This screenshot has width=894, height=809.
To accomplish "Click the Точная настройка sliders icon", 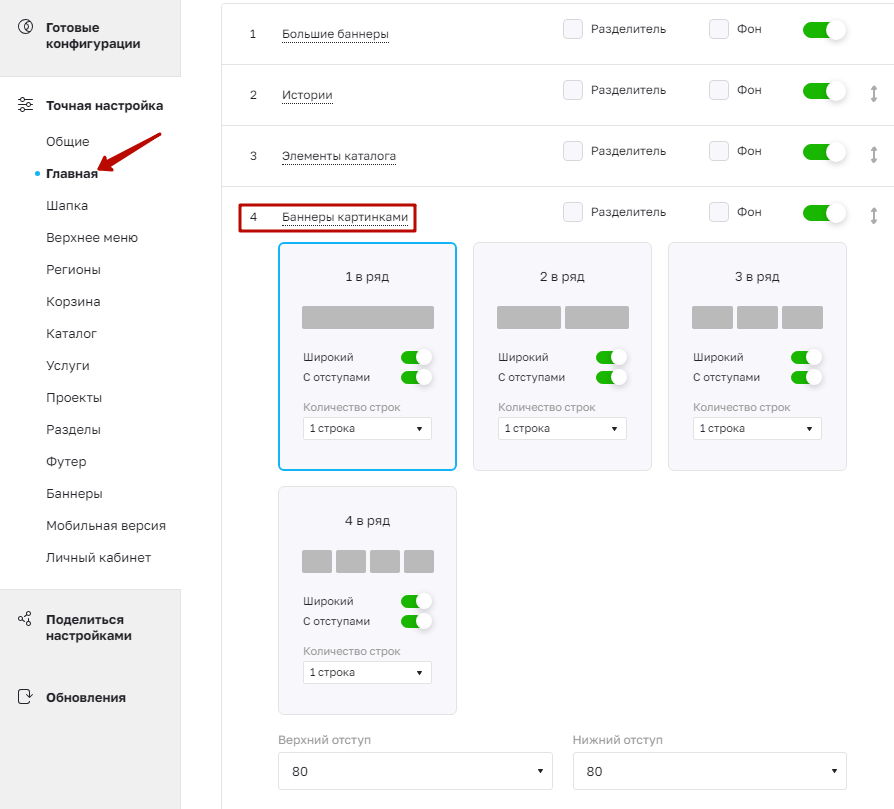I will point(26,105).
